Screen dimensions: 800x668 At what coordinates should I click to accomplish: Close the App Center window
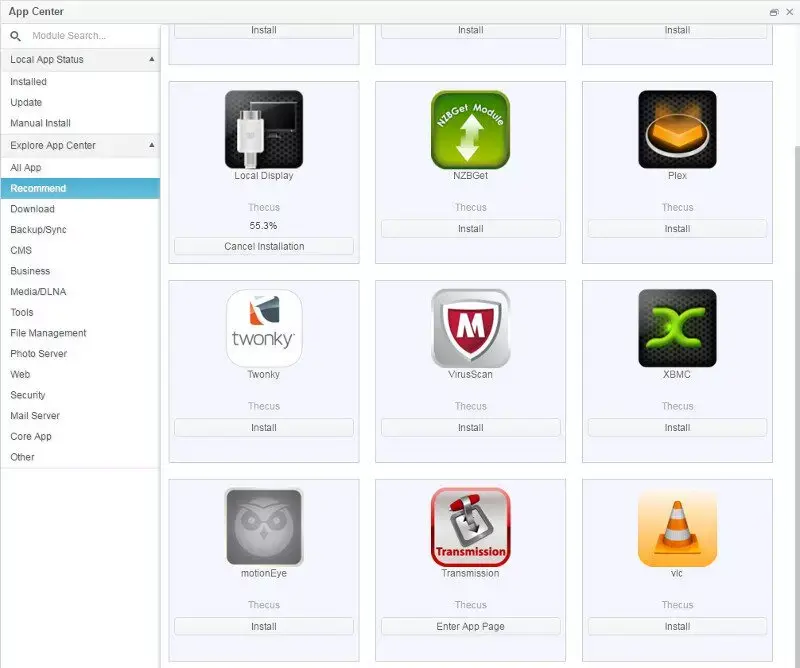pos(789,12)
